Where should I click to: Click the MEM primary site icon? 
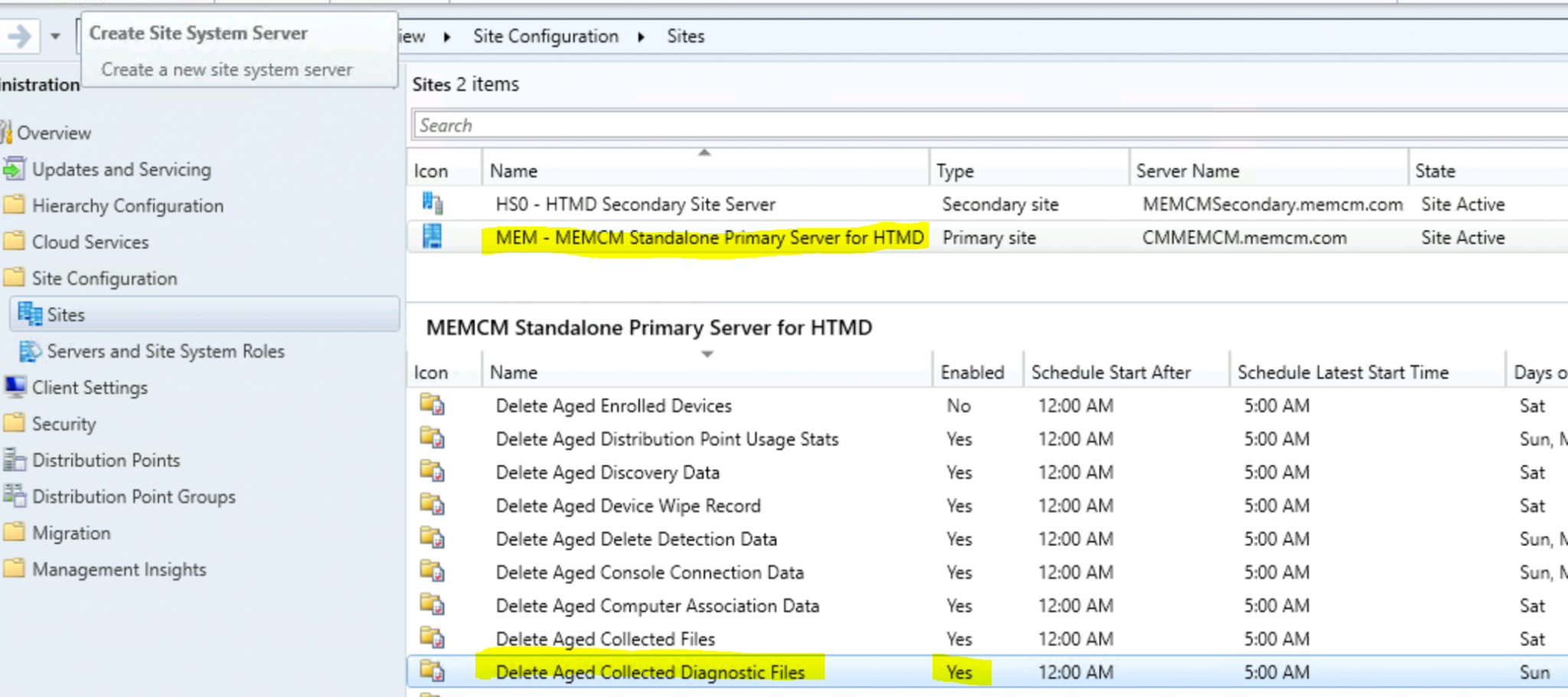433,236
